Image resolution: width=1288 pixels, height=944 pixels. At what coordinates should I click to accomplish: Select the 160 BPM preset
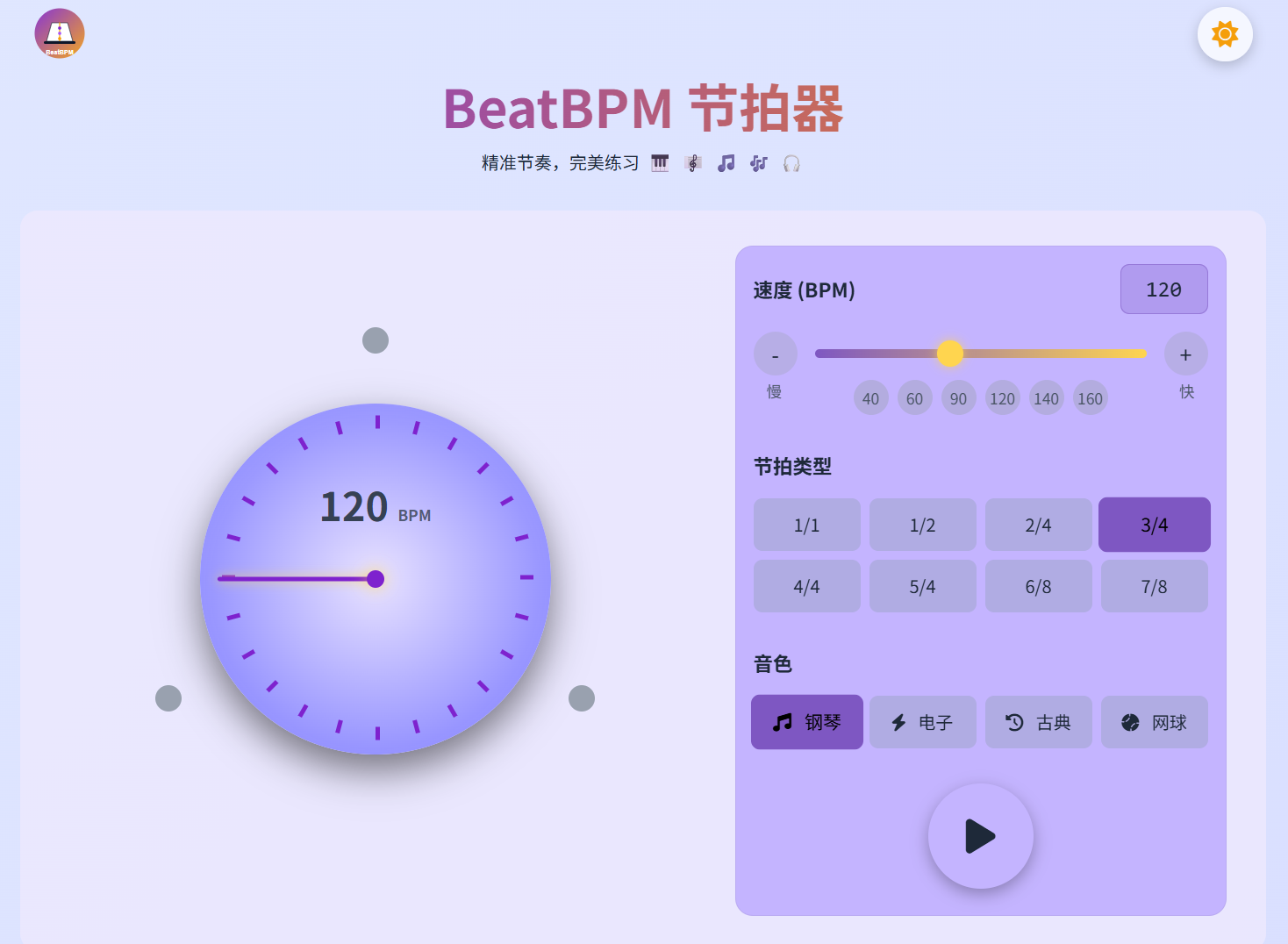point(1090,397)
